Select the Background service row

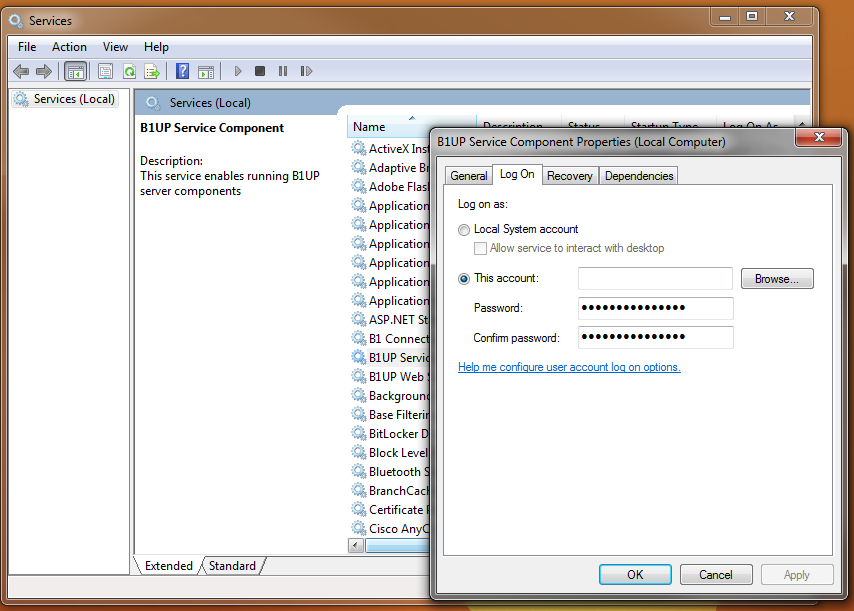pyautogui.click(x=391, y=395)
